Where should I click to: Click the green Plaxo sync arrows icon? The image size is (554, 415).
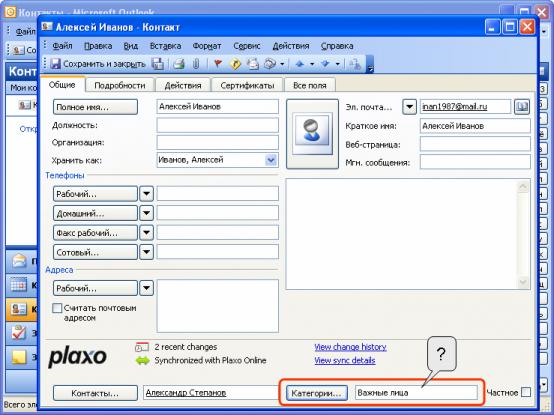(143, 361)
